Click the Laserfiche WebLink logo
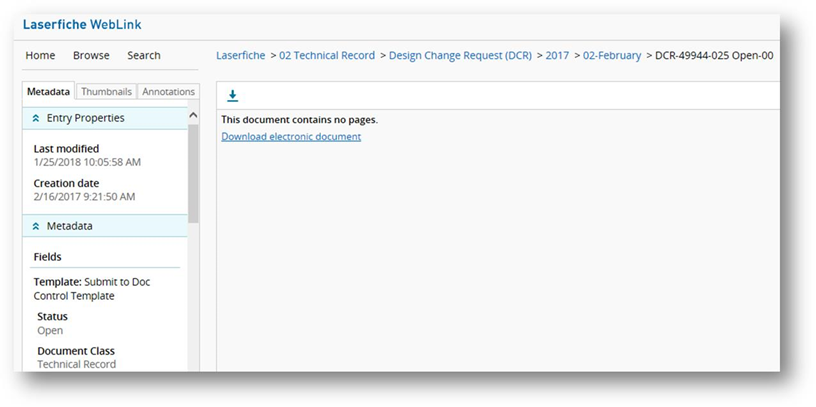This screenshot has width=816, height=407. click(x=82, y=24)
